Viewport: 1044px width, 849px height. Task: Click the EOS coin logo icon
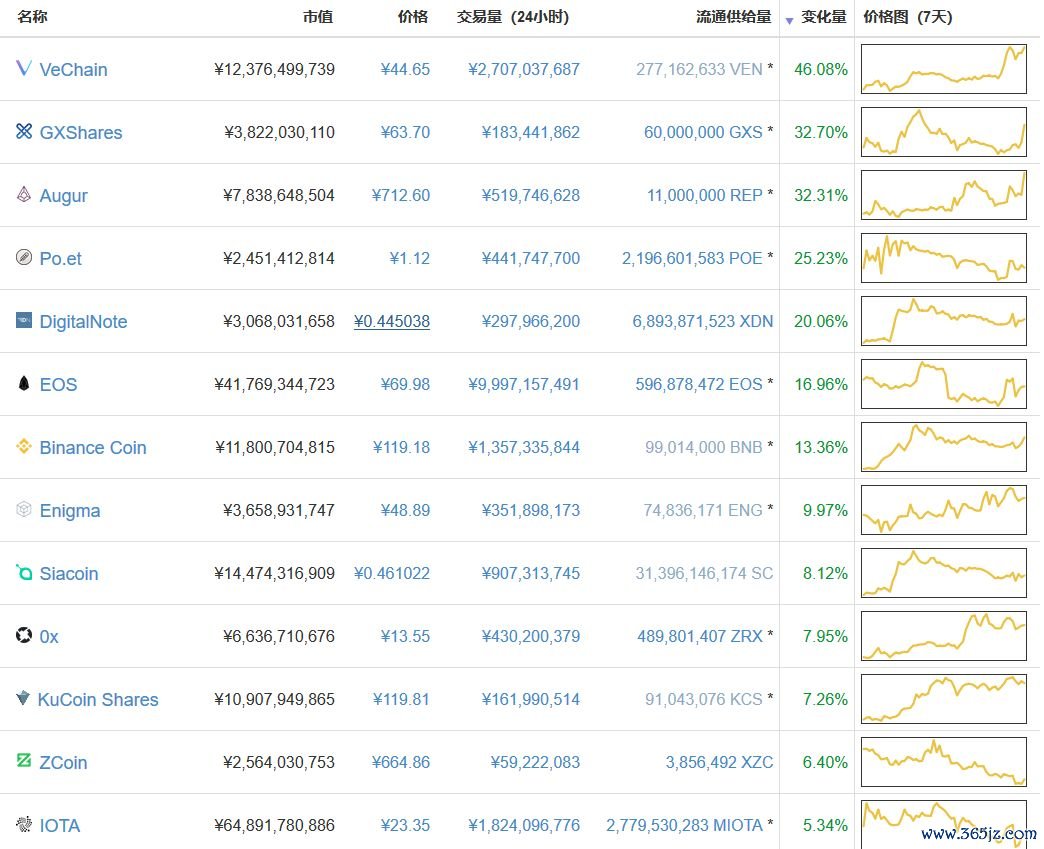point(24,384)
